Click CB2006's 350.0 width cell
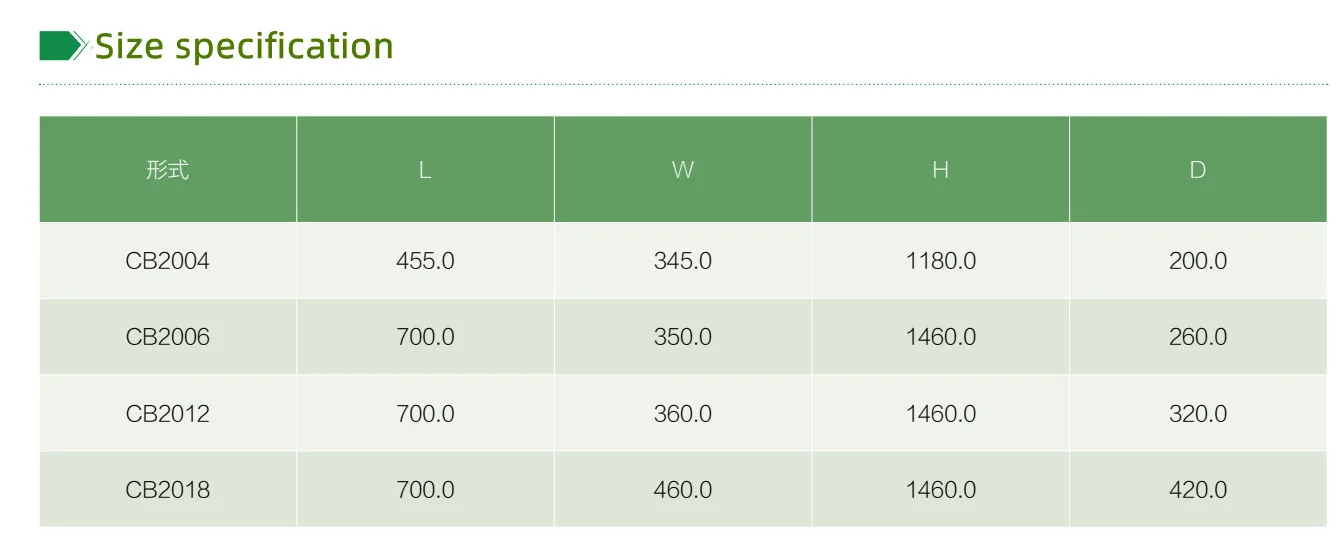Image resolution: width=1339 pixels, height=550 pixels. 683,337
